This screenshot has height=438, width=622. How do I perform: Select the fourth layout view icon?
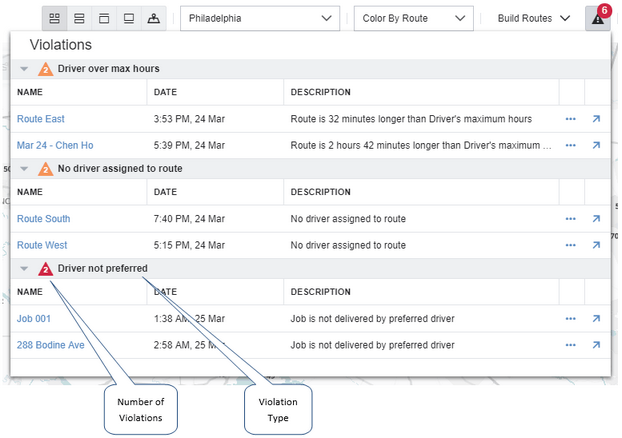tap(128, 19)
